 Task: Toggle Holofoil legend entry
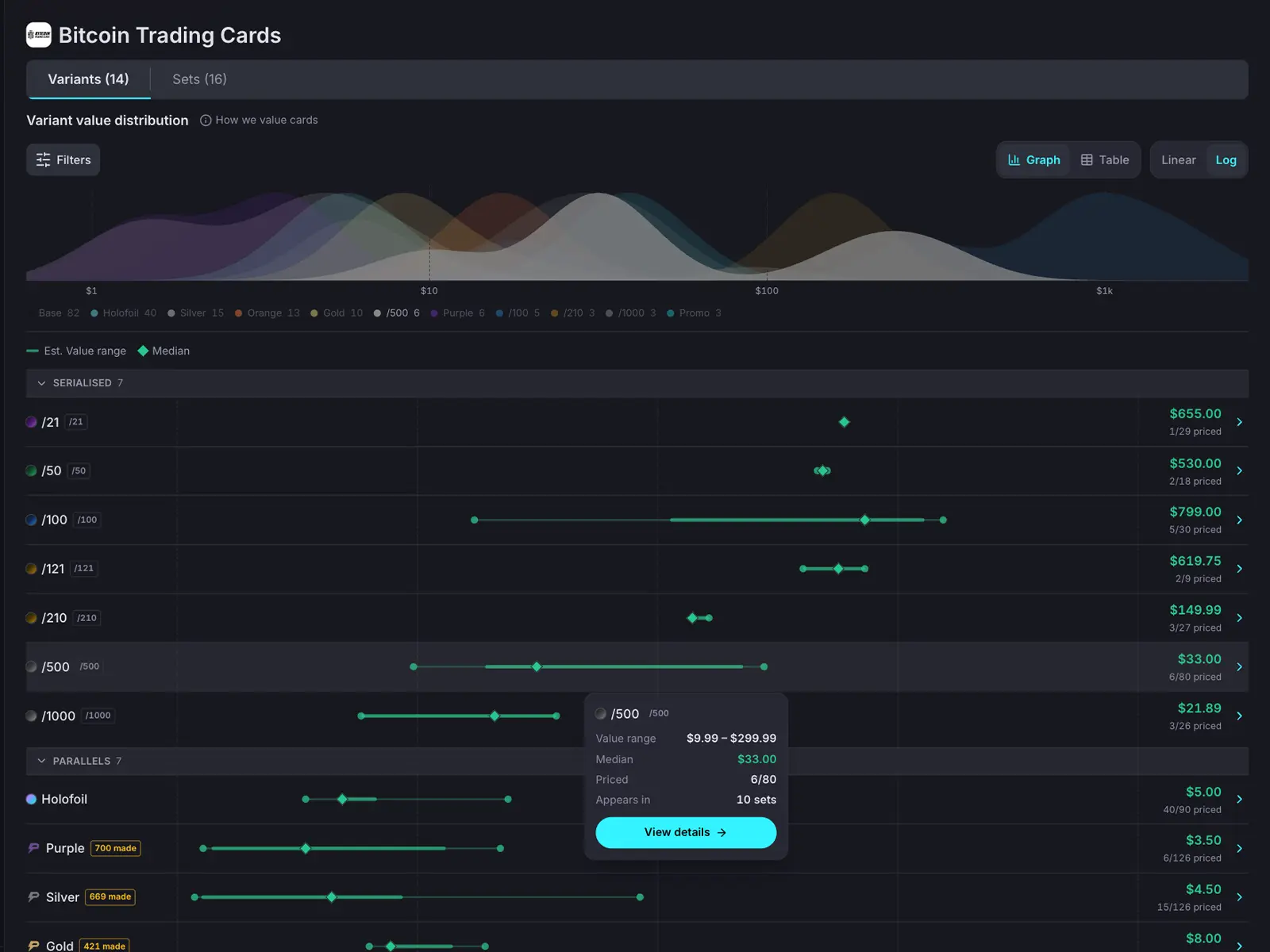[x=123, y=313]
